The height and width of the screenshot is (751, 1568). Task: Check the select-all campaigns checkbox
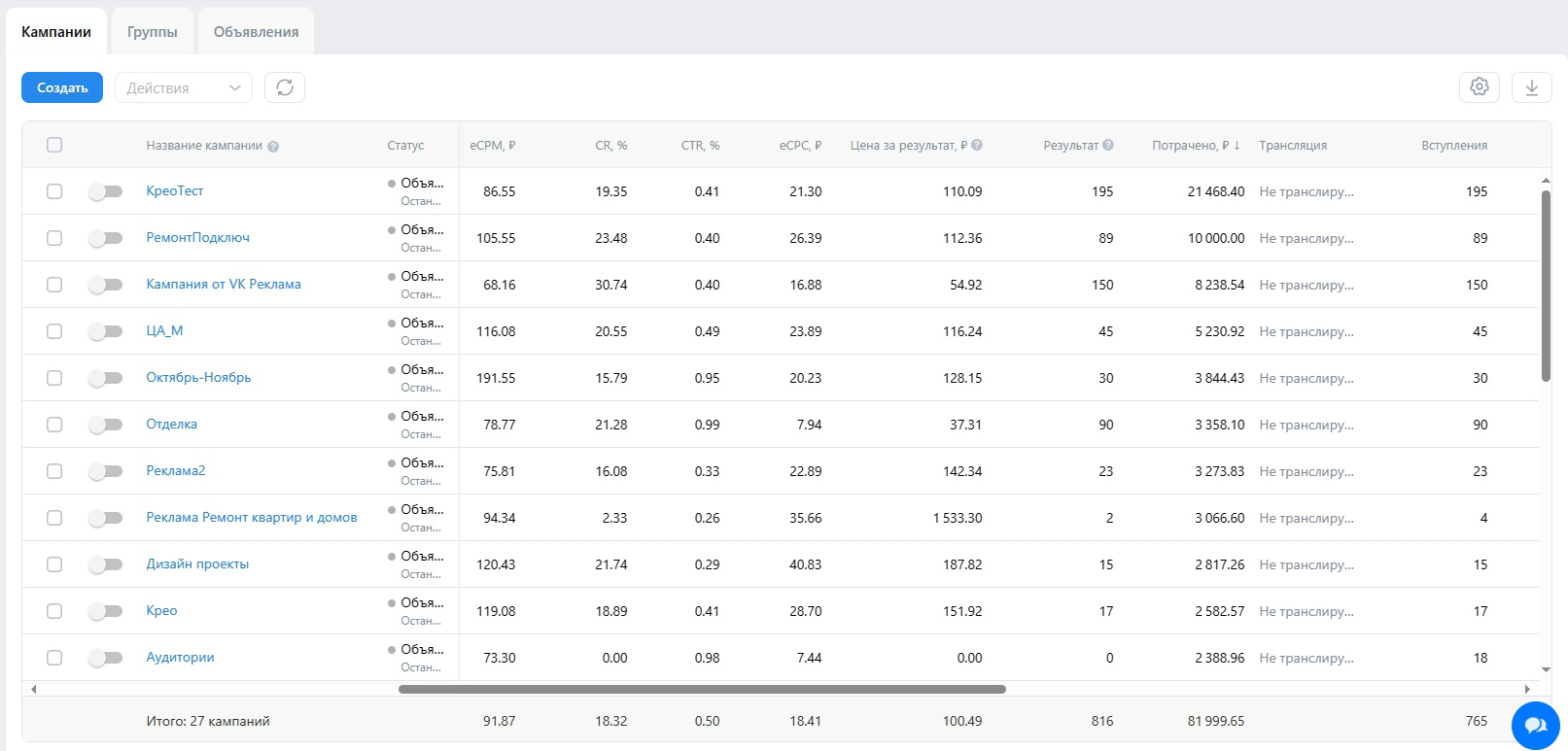(54, 145)
